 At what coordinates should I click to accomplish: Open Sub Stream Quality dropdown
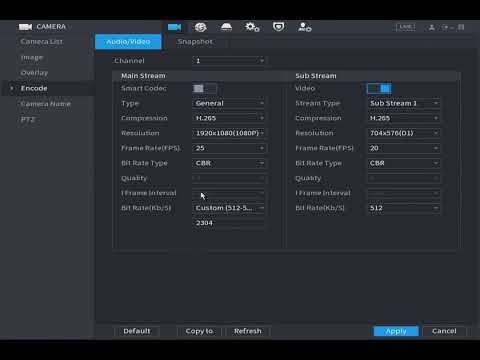404,178
